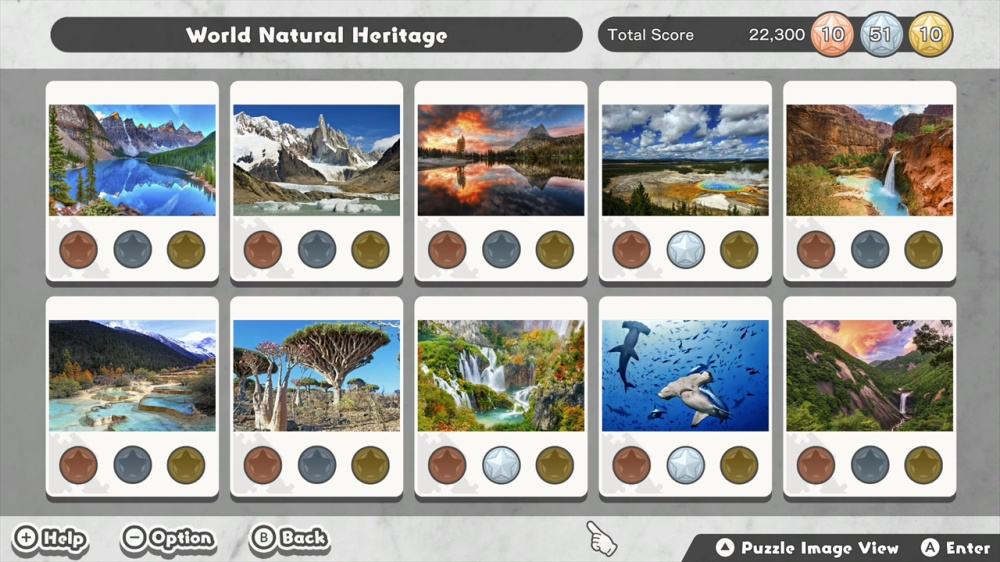Screen dimensions: 1000x562
Task: Click the World Natural Heritage title bar
Action: [x=316, y=34]
